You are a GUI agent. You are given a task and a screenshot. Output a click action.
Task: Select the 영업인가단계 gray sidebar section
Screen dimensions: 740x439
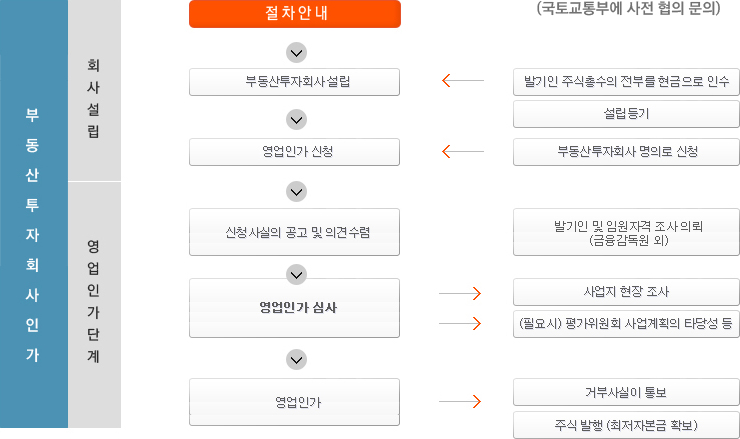[94, 305]
